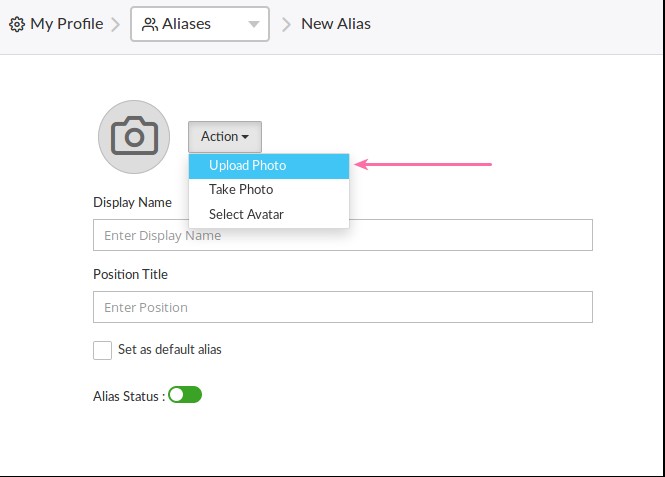Click the Alias Status label text
The height and width of the screenshot is (477, 665).
coord(128,396)
